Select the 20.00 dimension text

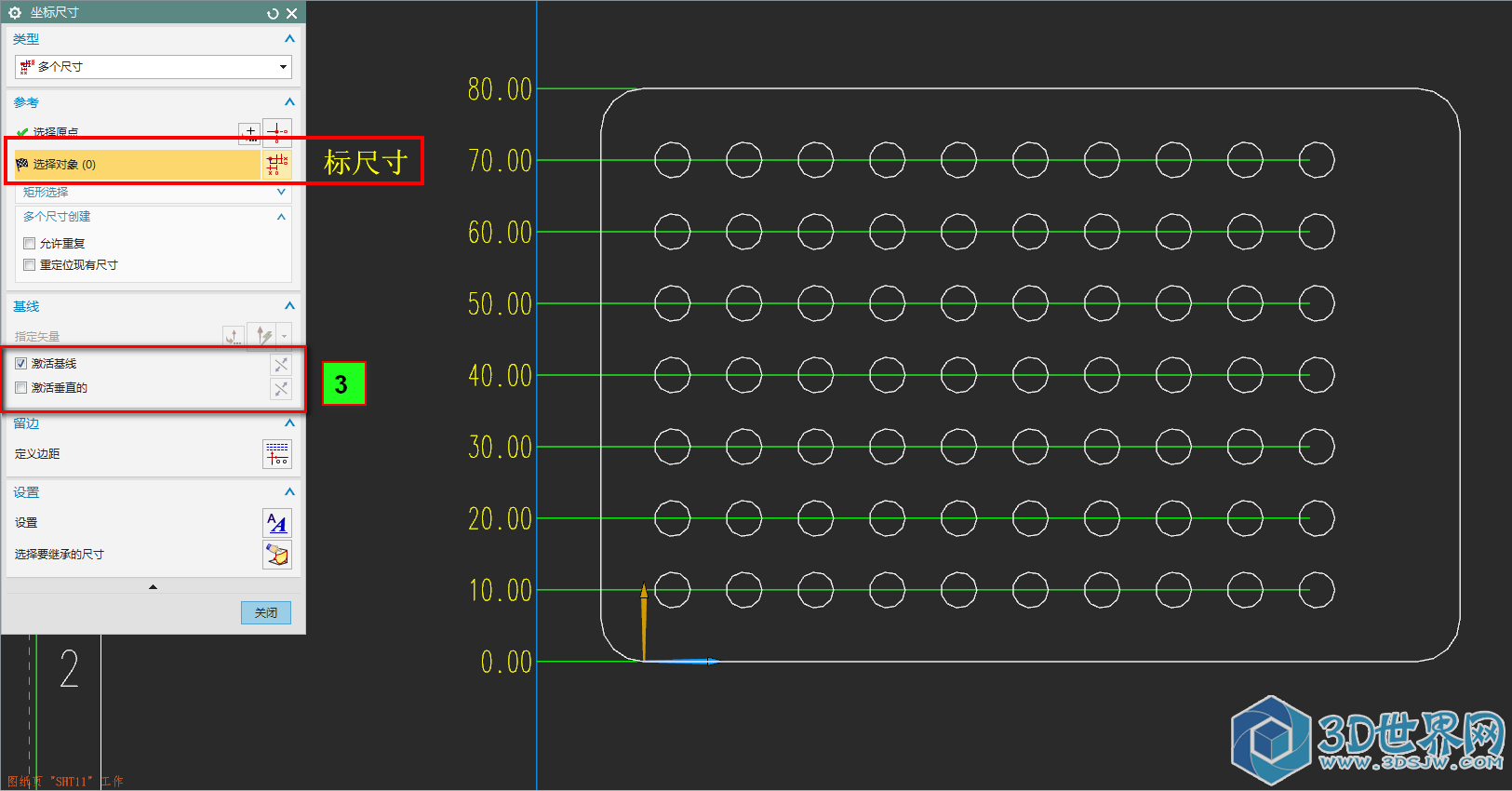tap(500, 519)
